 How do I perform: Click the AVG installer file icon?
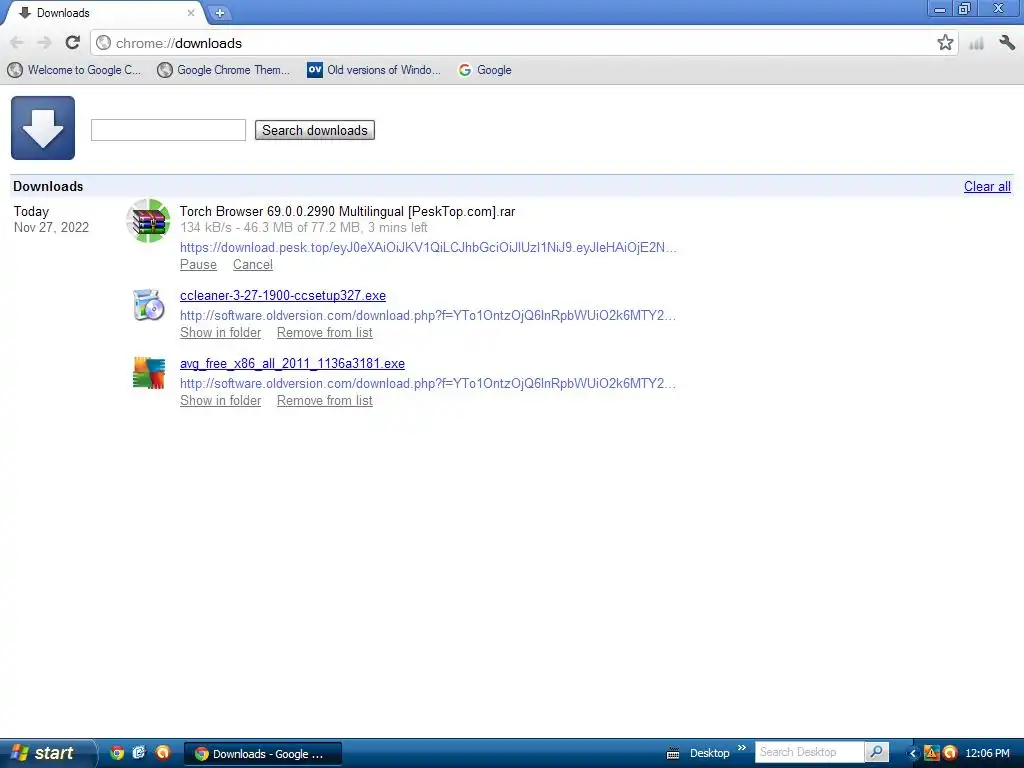pos(149,373)
